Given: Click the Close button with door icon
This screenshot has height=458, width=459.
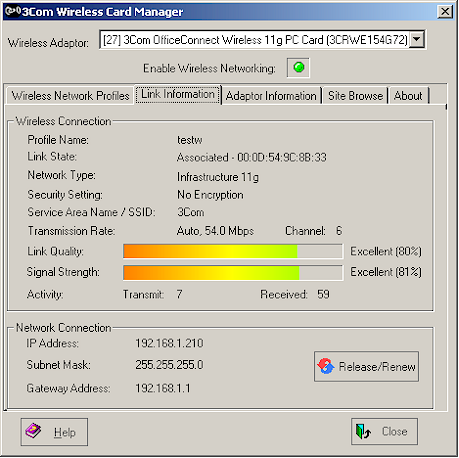Looking at the screenshot, I should click(x=384, y=431).
